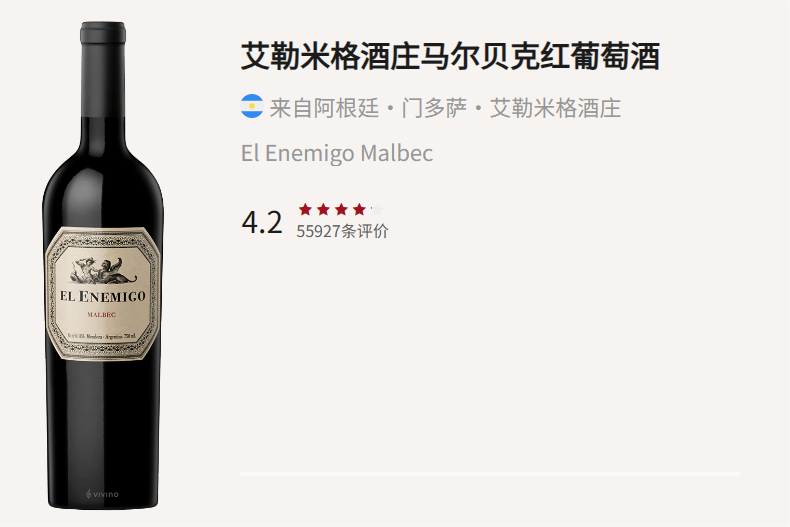
Task: Click the fourth red rating star
Action: point(359,209)
